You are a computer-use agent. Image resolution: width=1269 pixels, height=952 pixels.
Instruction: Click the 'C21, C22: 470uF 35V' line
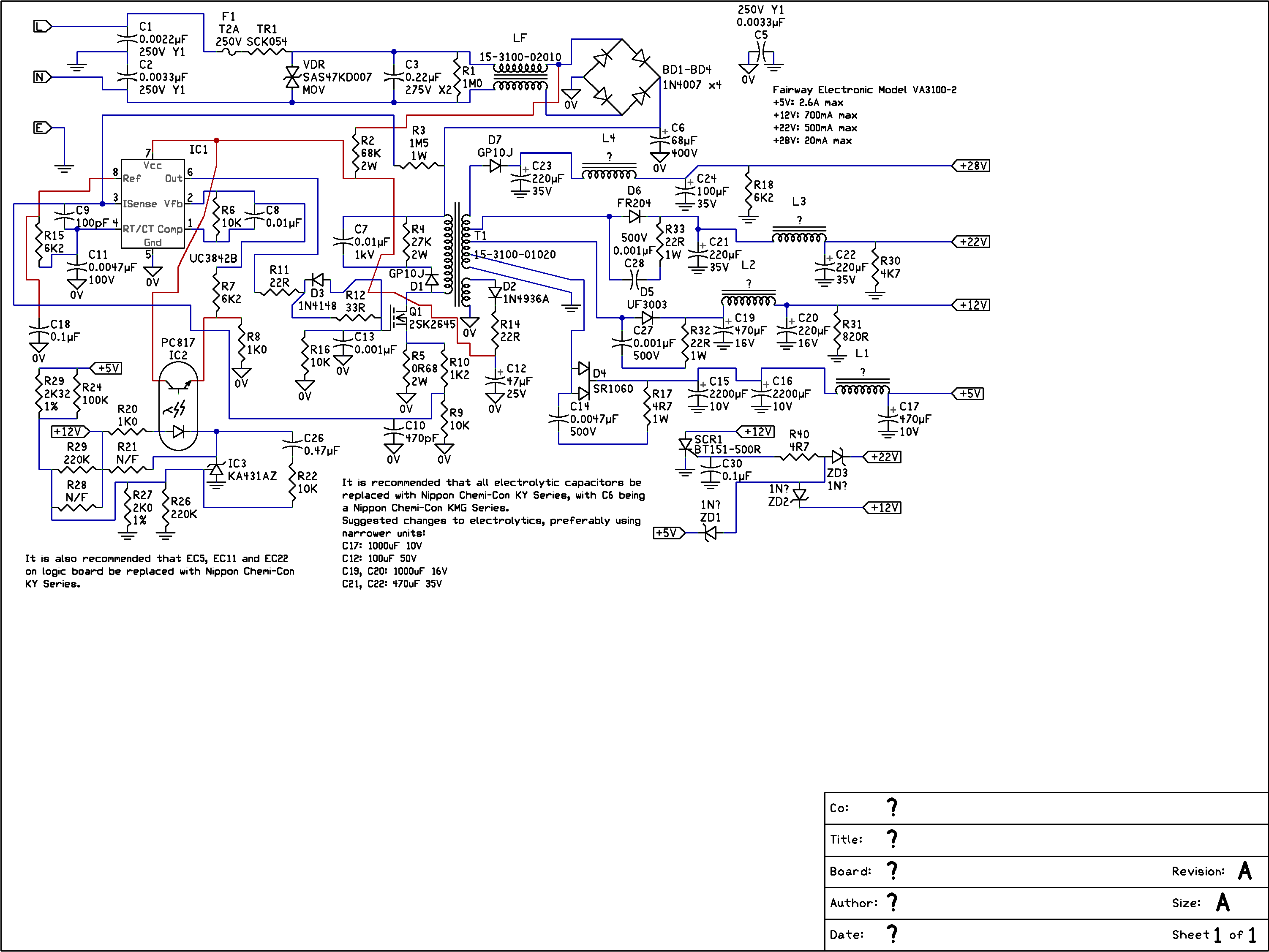pos(392,584)
